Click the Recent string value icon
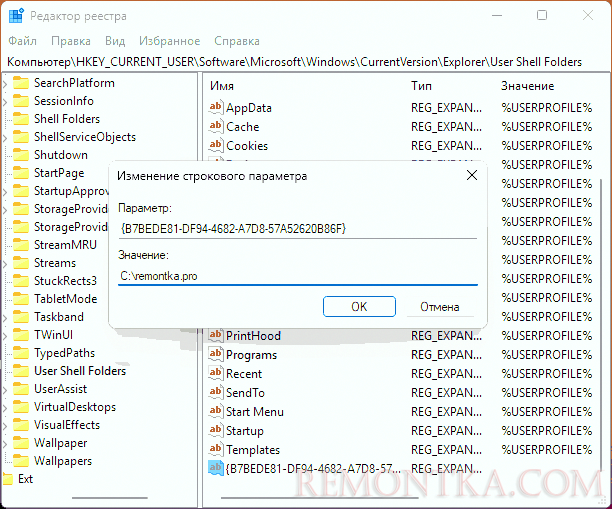This screenshot has width=612, height=509. click(215, 374)
